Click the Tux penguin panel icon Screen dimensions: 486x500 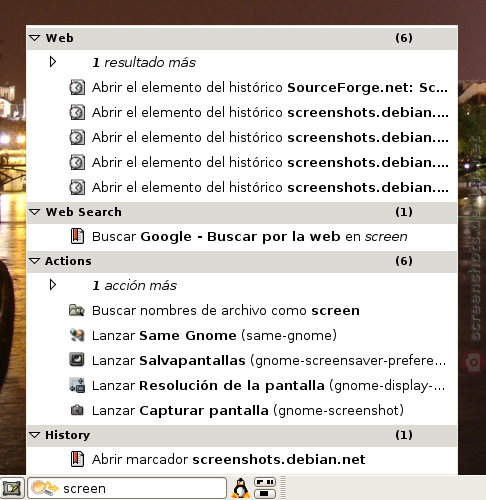[x=240, y=488]
